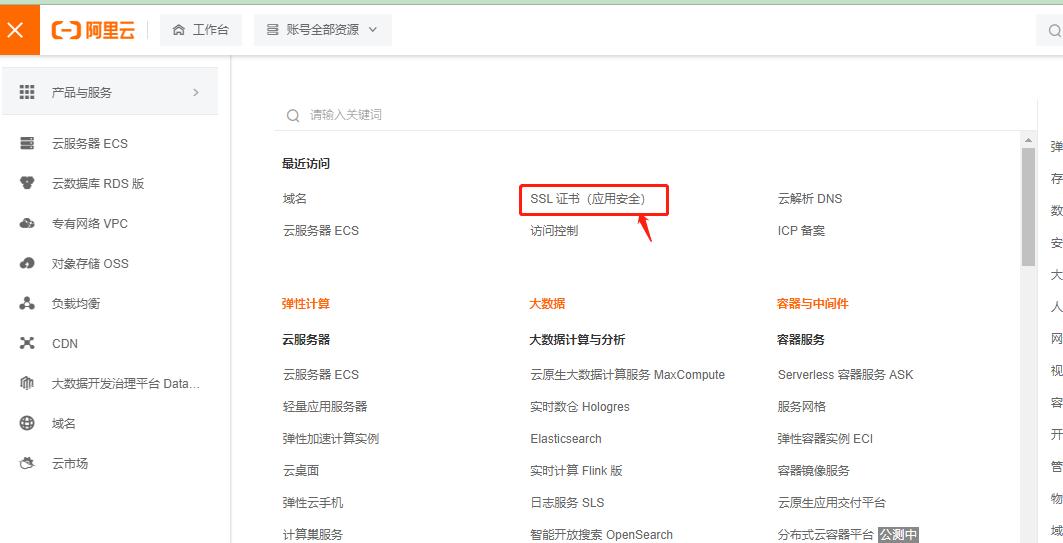Open the 工作台 home button

coord(201,30)
